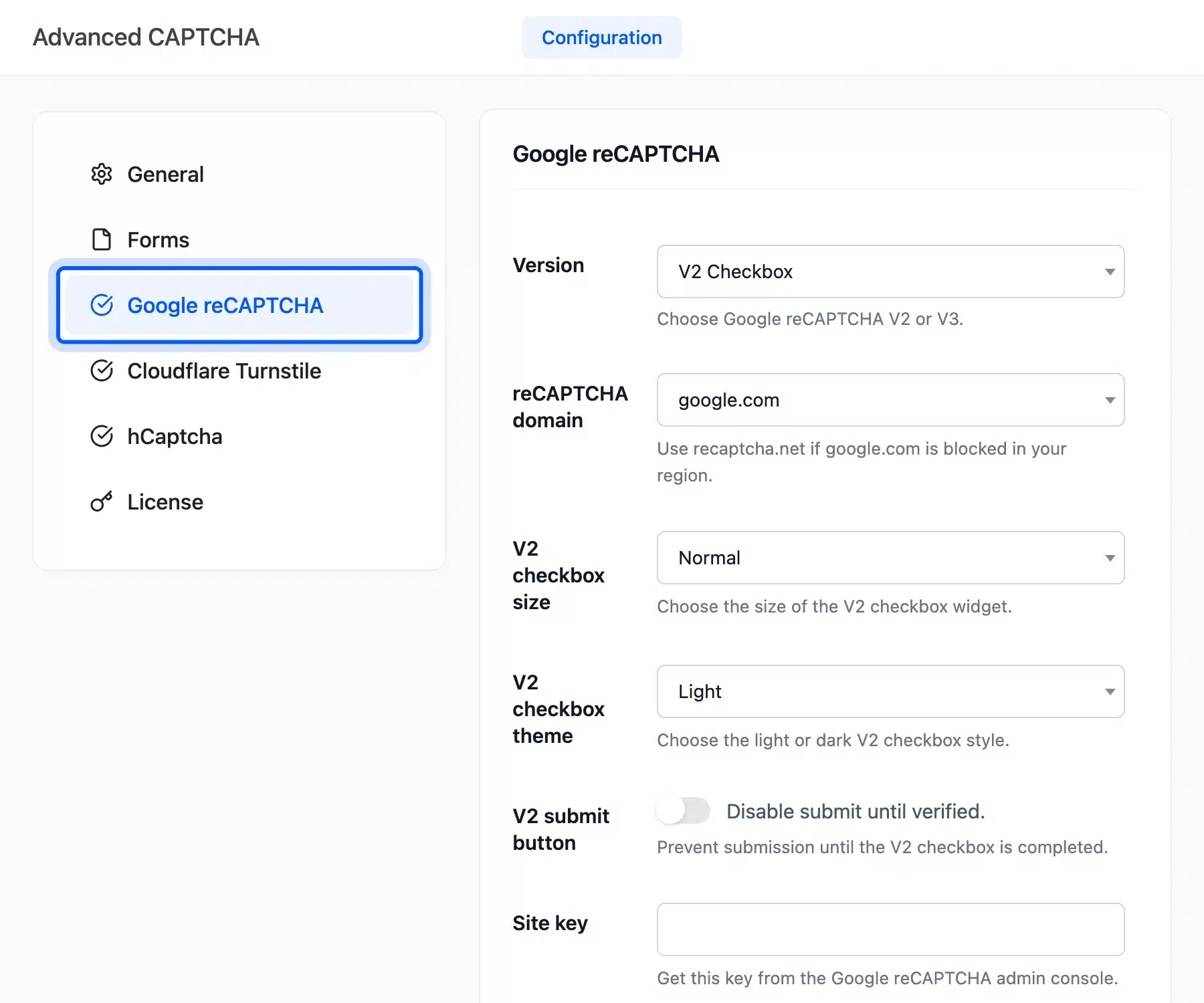Switch to the Configuration tab

[602, 37]
